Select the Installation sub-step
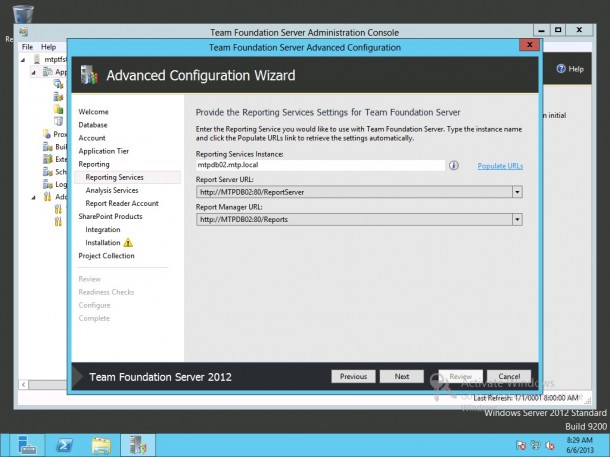This screenshot has height=457, width=610. pos(103,243)
